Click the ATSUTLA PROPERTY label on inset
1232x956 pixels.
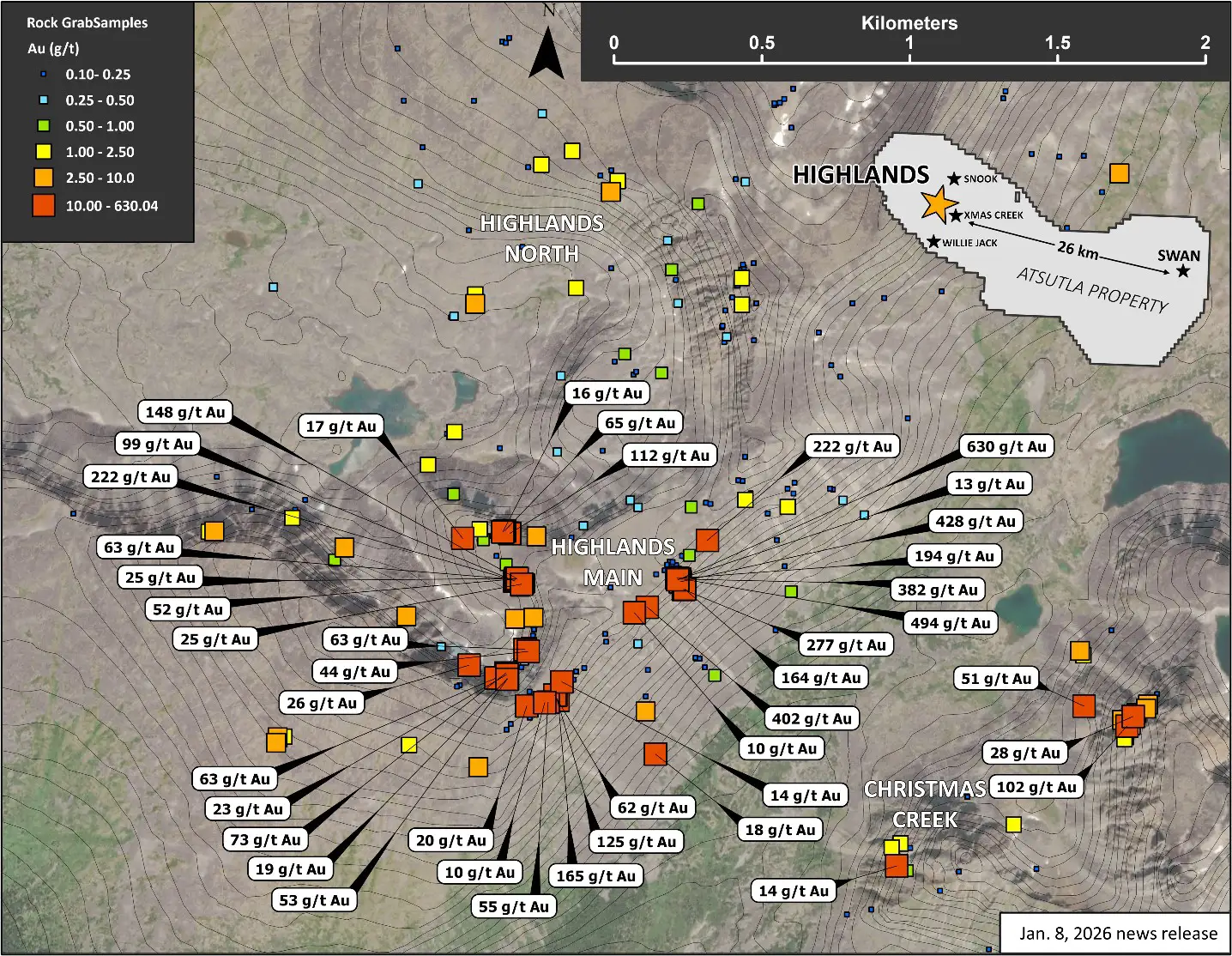(x=1091, y=291)
